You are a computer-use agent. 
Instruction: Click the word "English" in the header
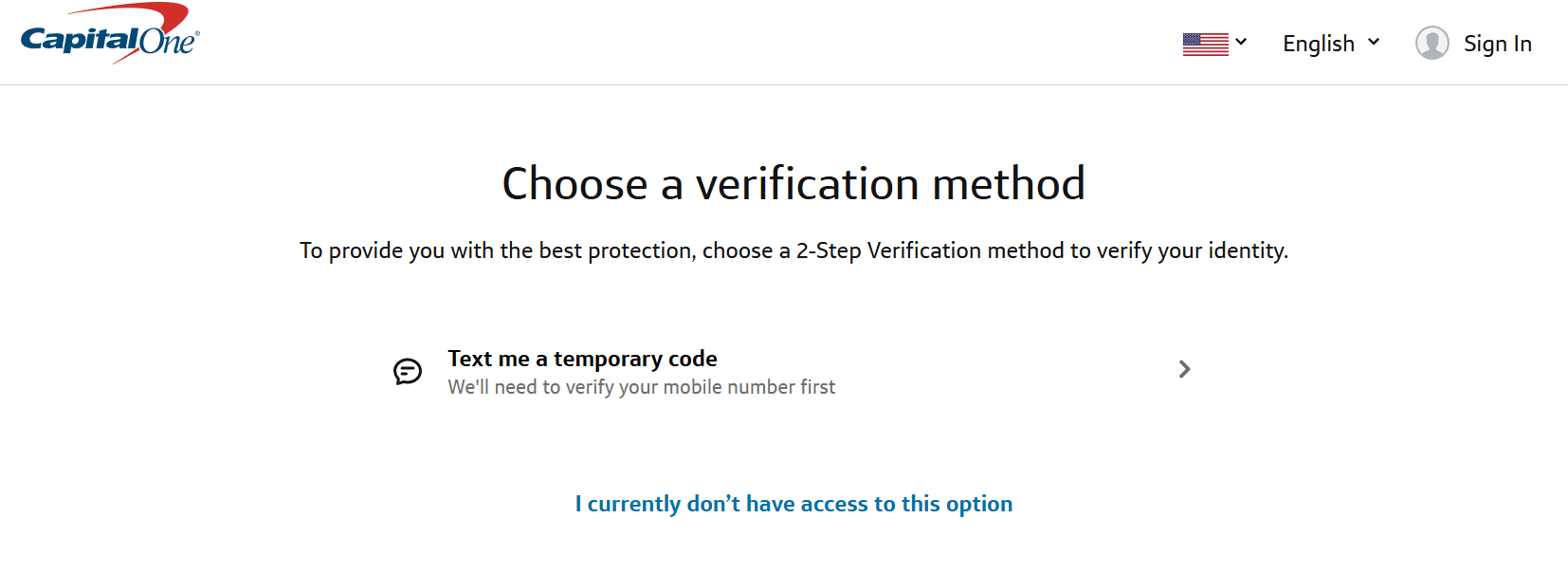1318,44
